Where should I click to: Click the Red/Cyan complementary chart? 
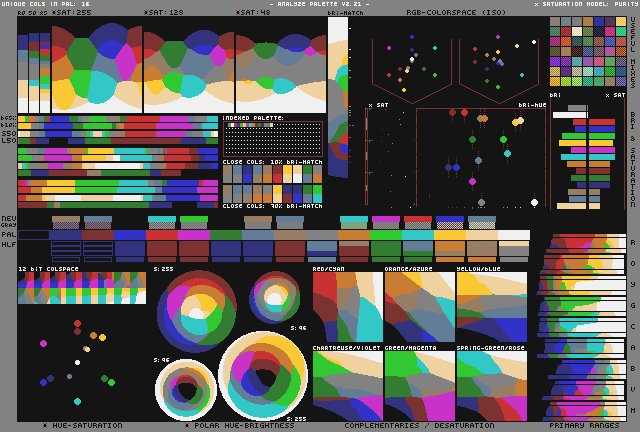(347, 307)
